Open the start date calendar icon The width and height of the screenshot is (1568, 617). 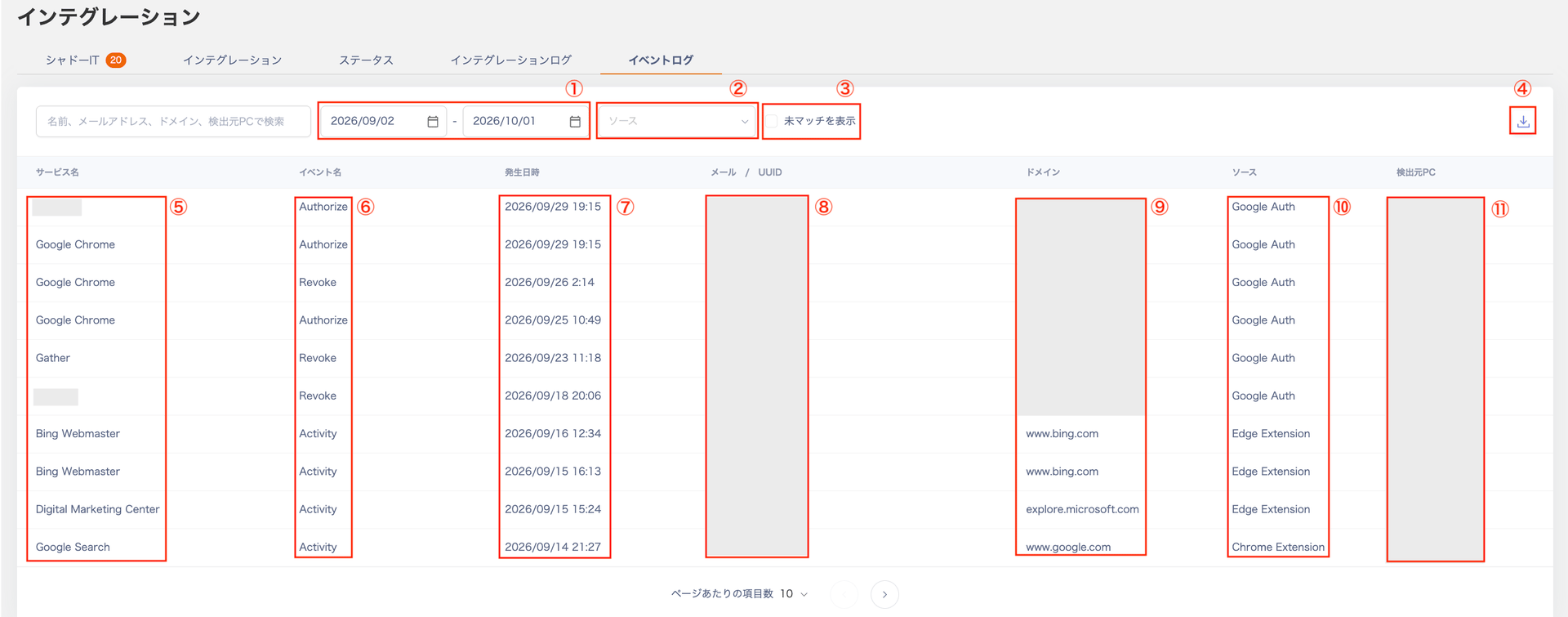pyautogui.click(x=433, y=122)
